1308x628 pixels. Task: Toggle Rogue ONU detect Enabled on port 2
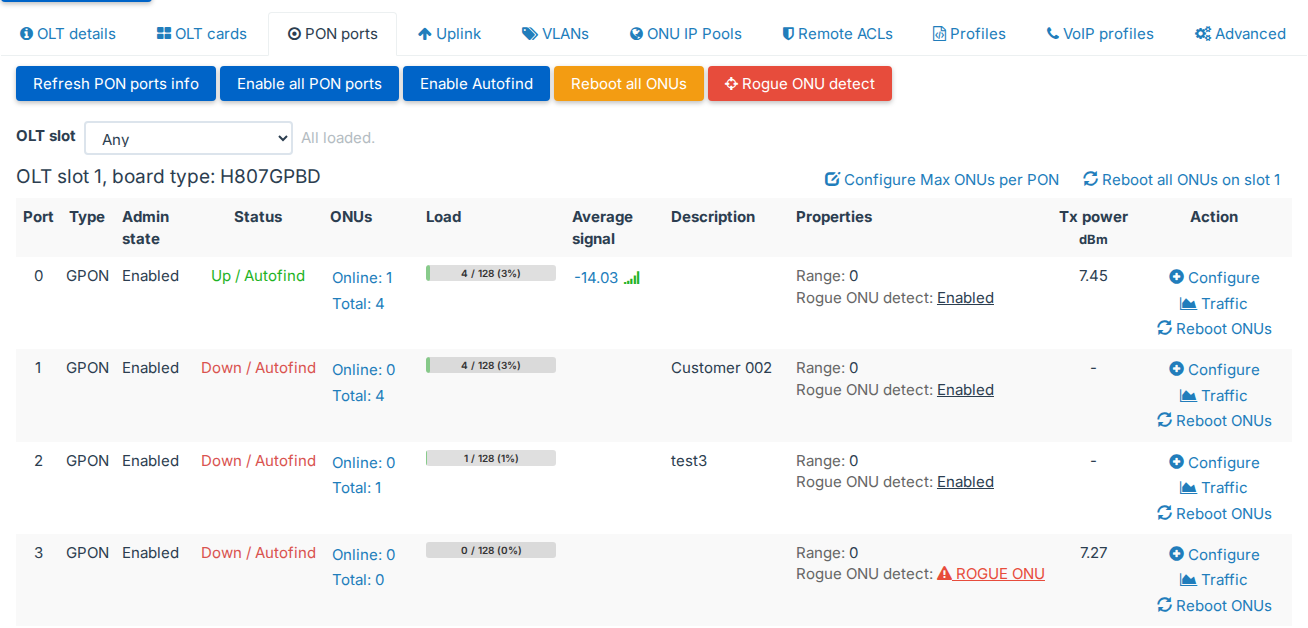(965, 481)
